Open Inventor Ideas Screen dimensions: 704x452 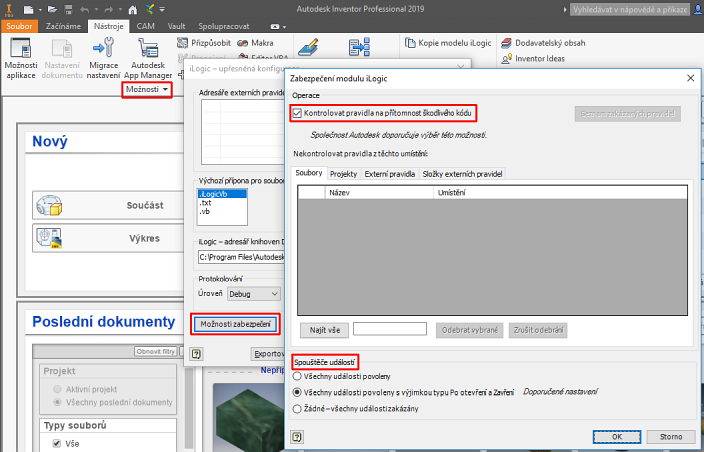click(x=533, y=58)
